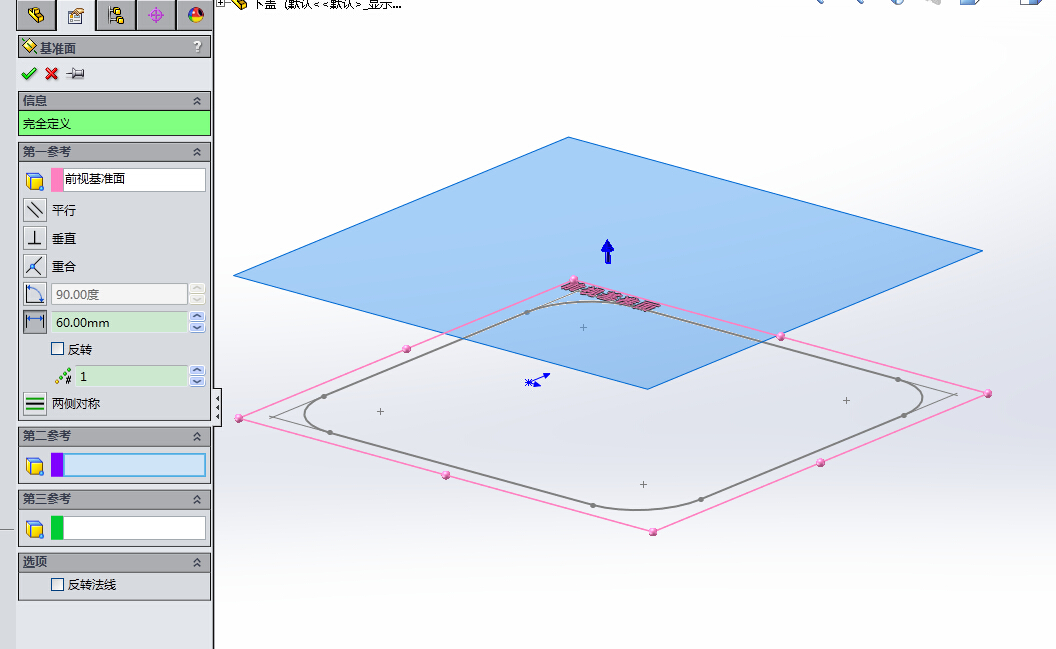Click the number of planes icon

pos(63,376)
